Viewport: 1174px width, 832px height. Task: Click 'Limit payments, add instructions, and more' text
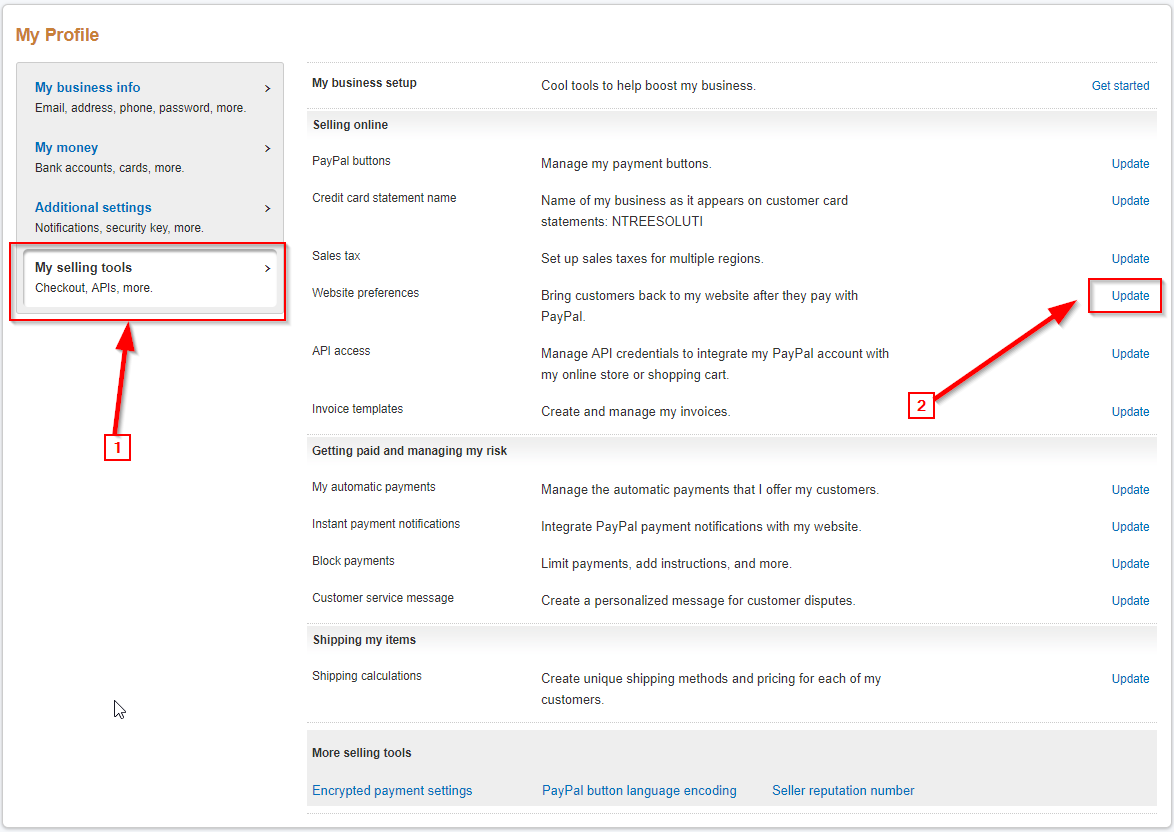tap(666, 564)
